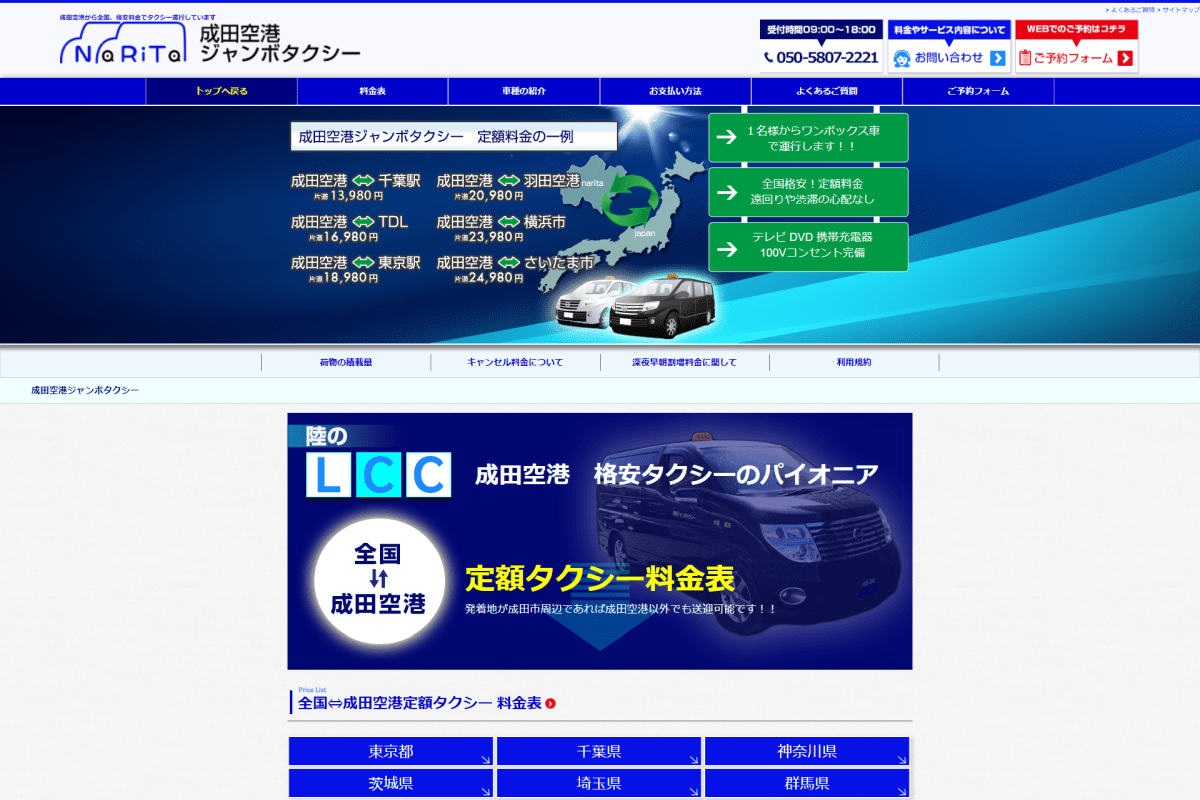Click the LCC taxi promotional banner image
Viewport: 1200px width, 800px height.
point(600,541)
